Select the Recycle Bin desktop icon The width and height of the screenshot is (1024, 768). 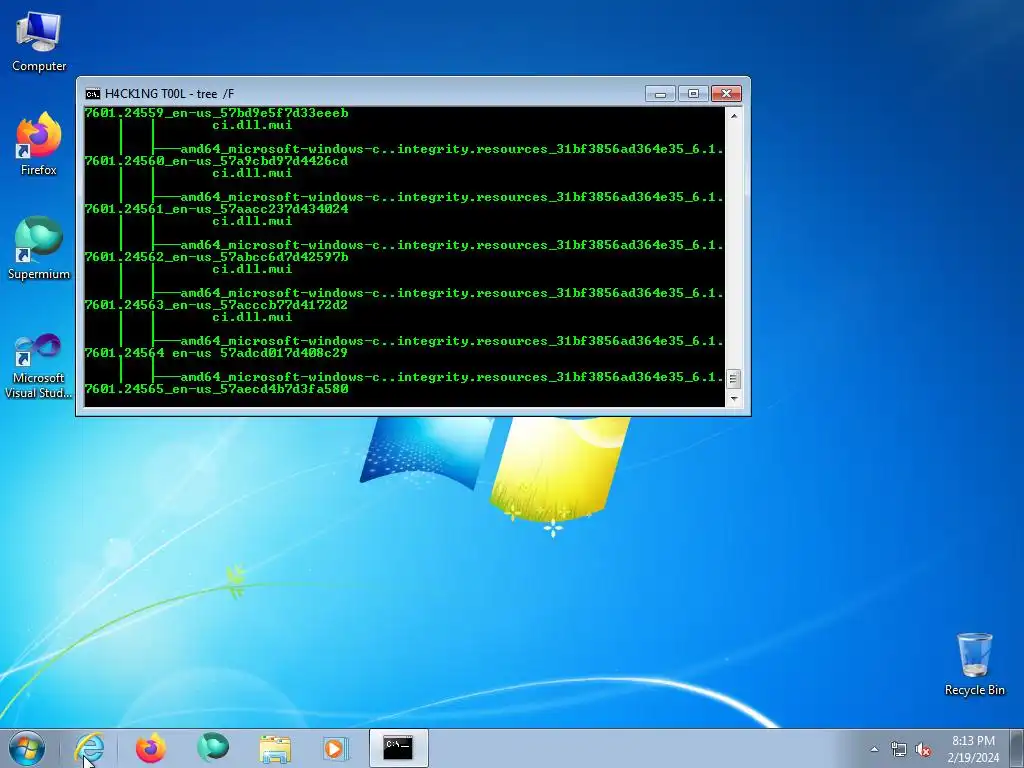point(974,664)
